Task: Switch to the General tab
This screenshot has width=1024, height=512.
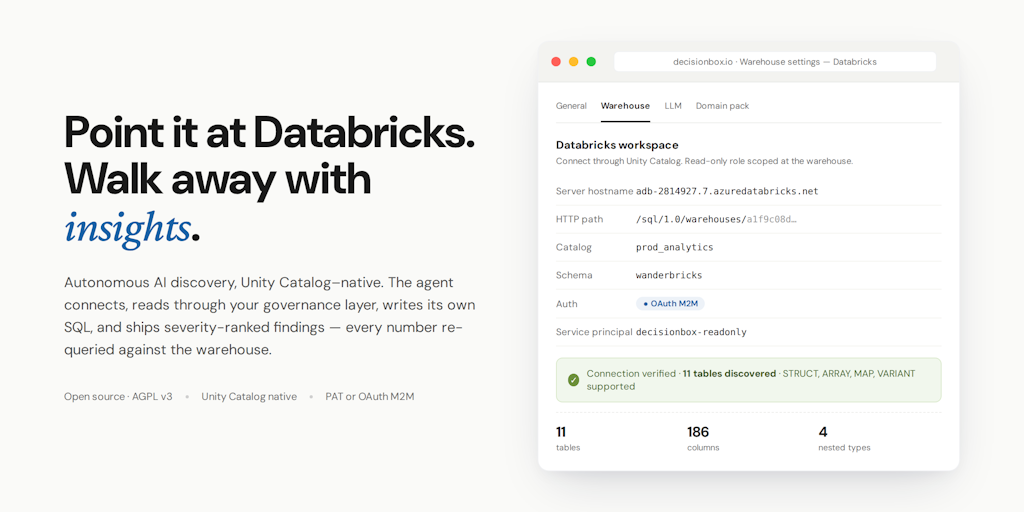Action: point(571,106)
